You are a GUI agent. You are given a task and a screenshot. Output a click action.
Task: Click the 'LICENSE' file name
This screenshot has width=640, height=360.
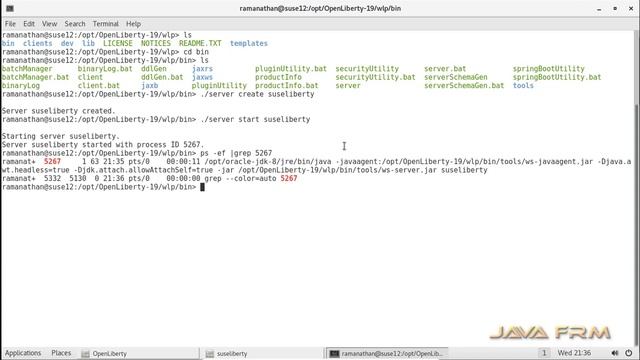coord(118,43)
